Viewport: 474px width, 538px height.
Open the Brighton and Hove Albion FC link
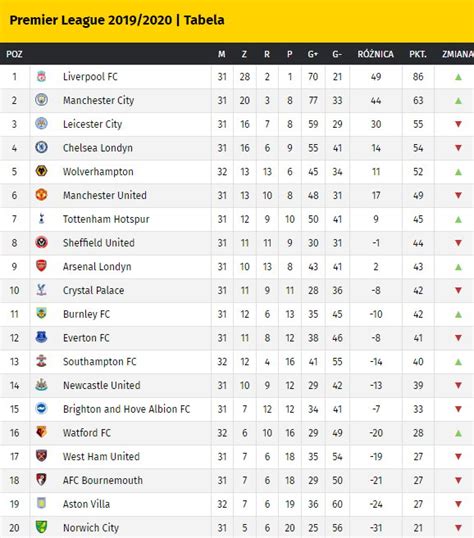pyautogui.click(x=126, y=409)
